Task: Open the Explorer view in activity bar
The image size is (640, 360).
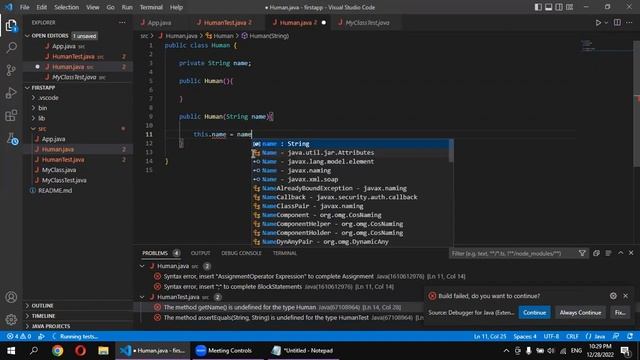Action: (11, 26)
